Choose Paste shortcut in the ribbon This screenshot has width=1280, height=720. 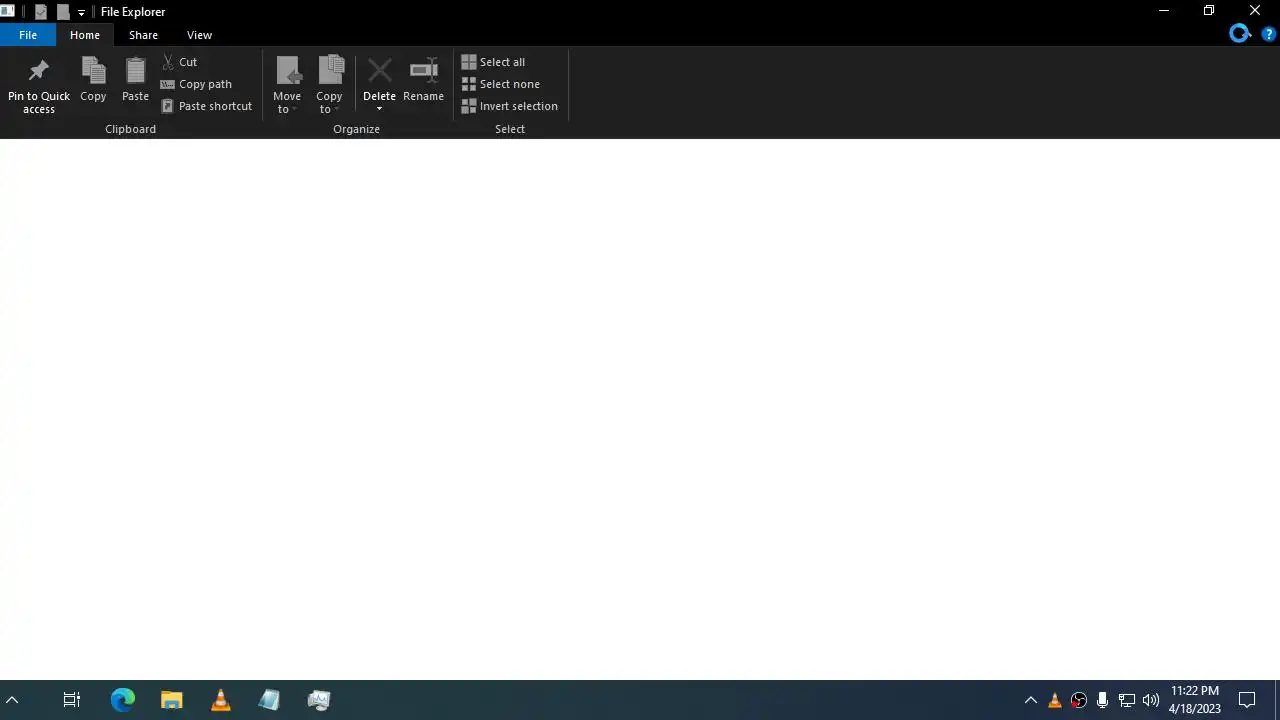tap(206, 106)
